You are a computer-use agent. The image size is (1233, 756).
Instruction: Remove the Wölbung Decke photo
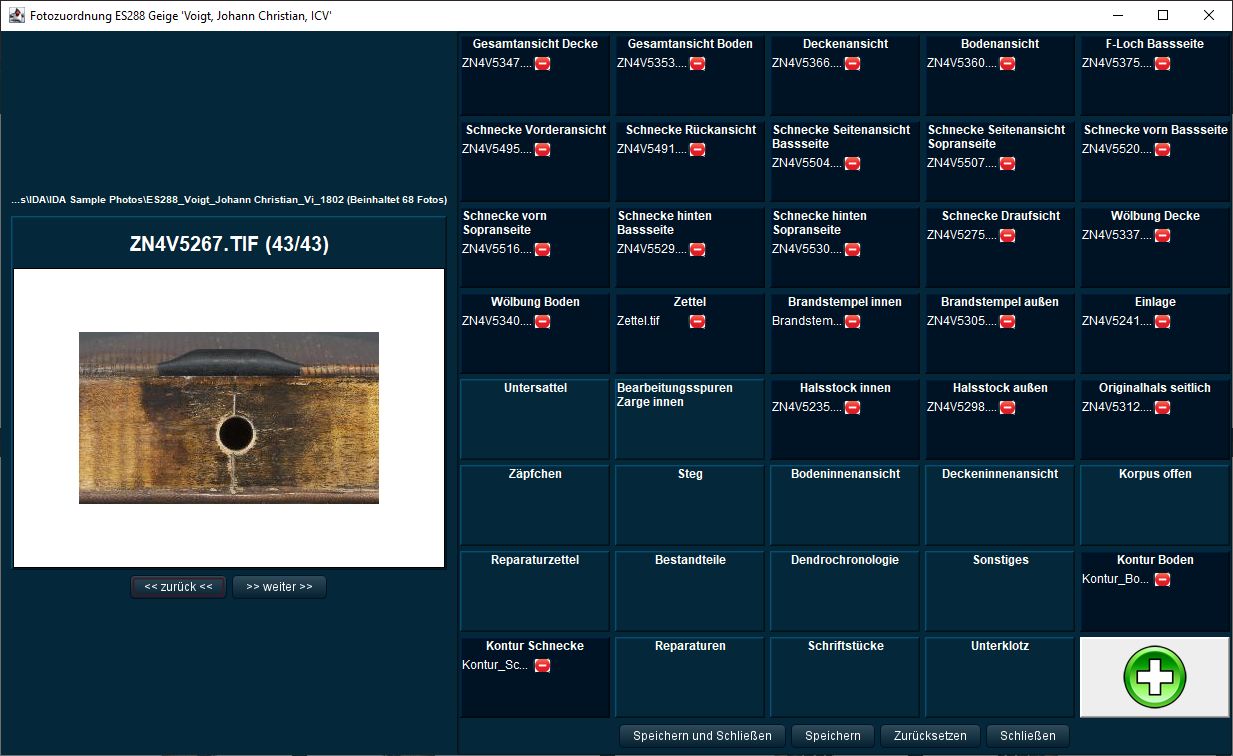click(1162, 236)
